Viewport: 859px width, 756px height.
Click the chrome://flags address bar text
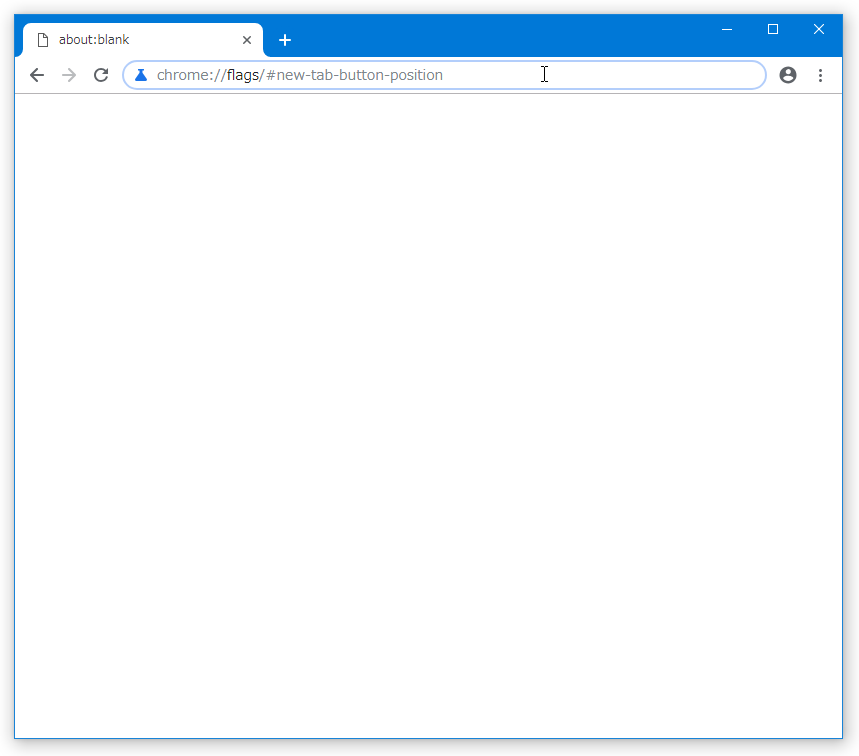tap(300, 75)
